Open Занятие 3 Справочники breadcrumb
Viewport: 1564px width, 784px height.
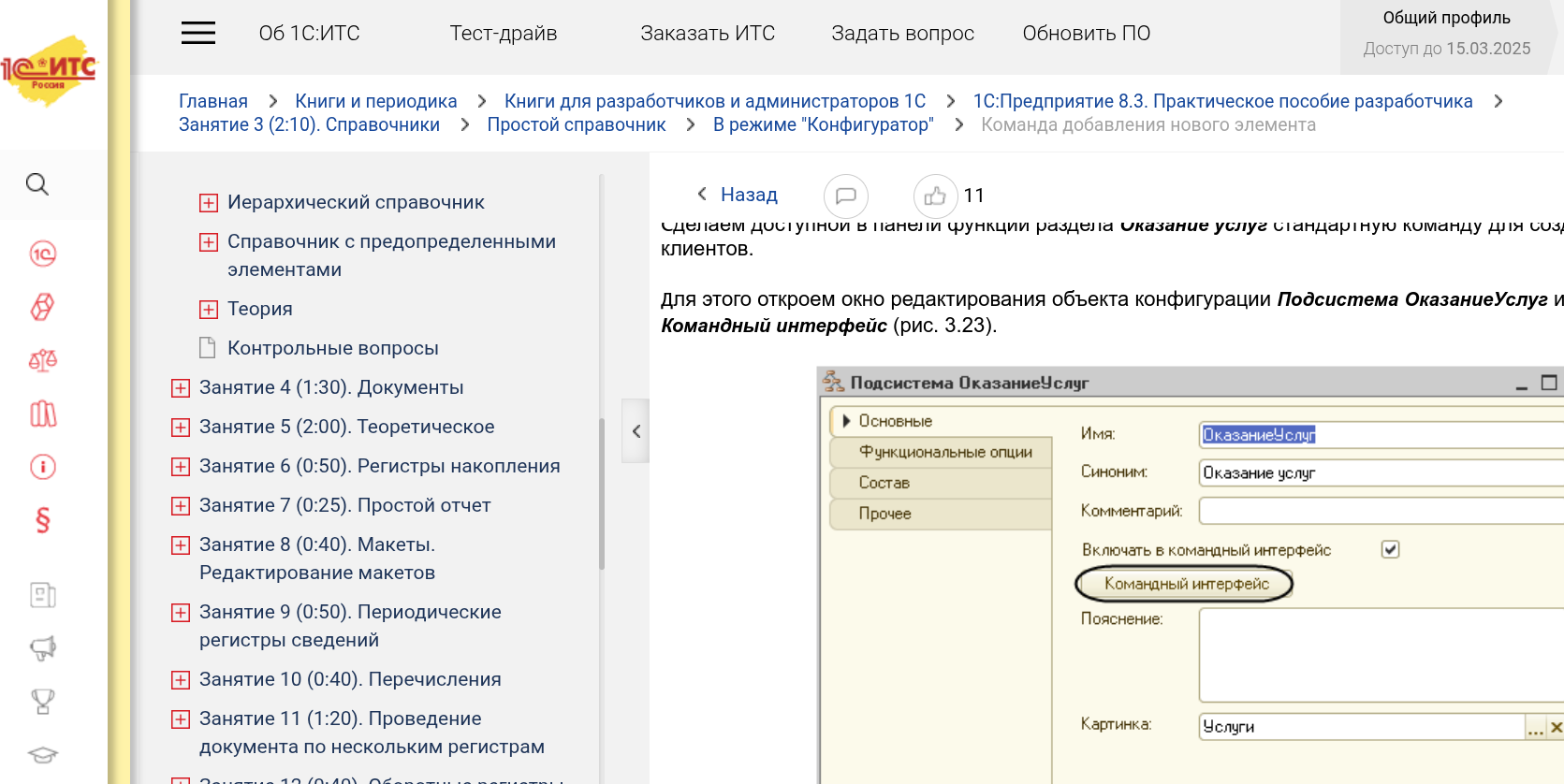pos(309,124)
